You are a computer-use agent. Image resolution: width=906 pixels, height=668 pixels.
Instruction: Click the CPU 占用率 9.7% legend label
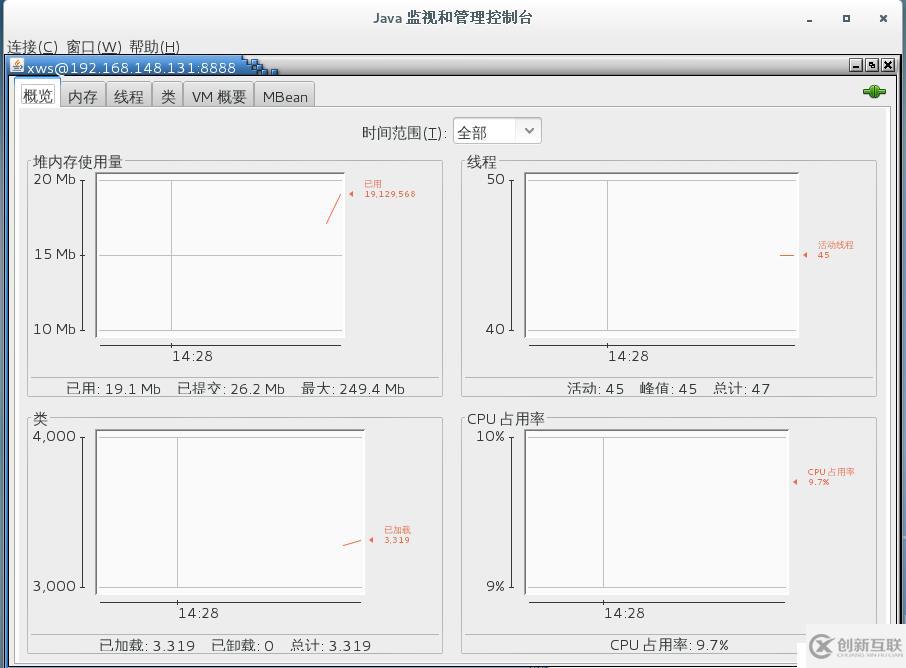[x=830, y=477]
